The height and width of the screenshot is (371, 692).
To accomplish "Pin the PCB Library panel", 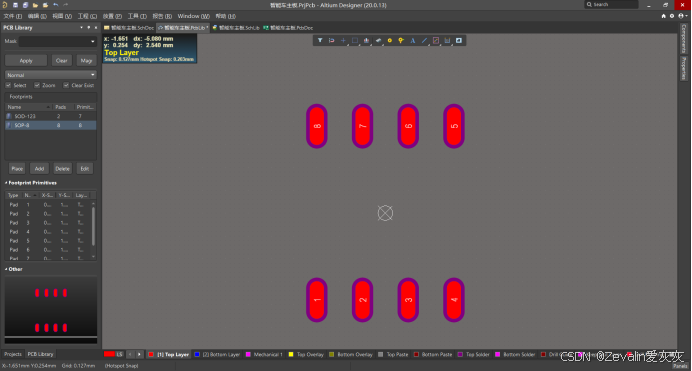I will (89, 27).
